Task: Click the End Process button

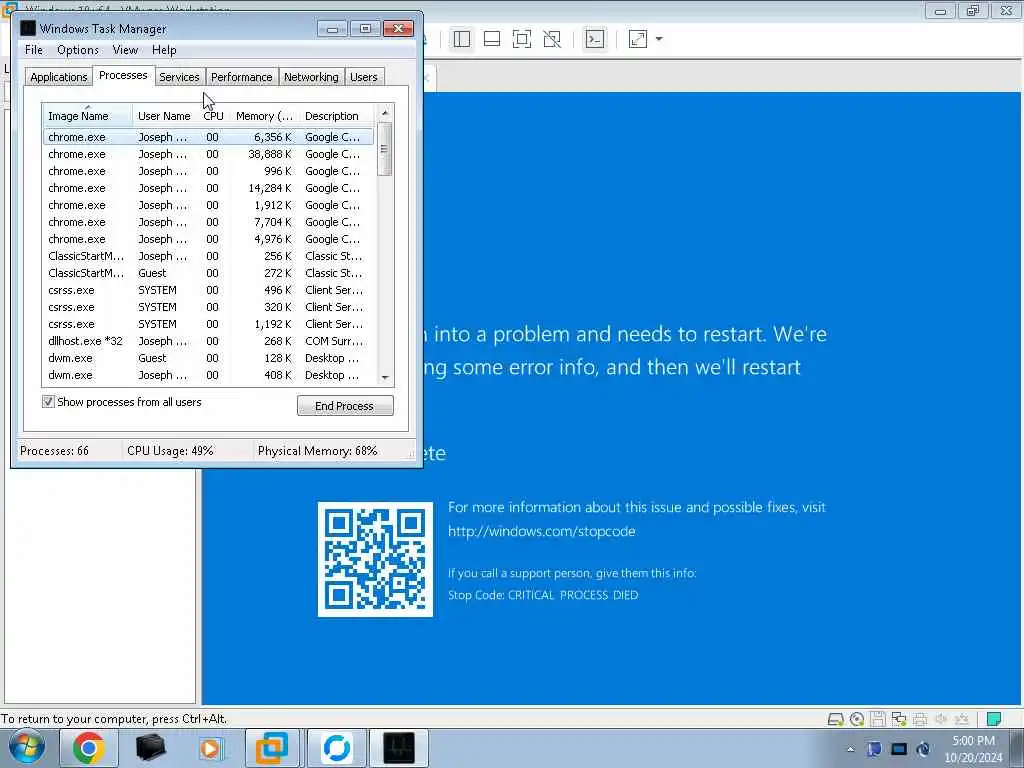Action: 345,406
